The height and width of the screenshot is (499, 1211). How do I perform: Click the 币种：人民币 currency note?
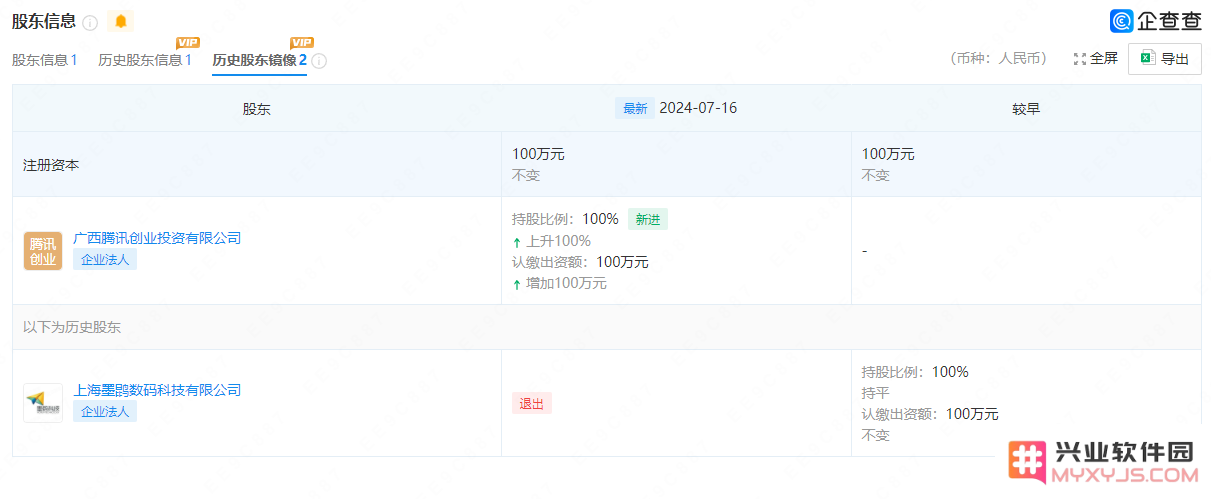998,59
